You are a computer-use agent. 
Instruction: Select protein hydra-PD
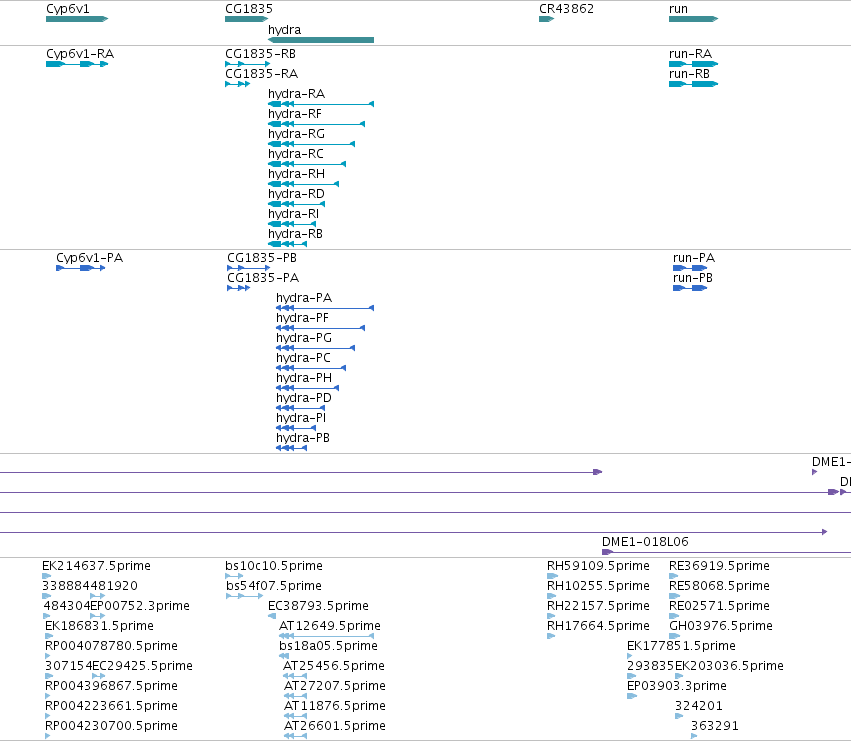point(304,398)
